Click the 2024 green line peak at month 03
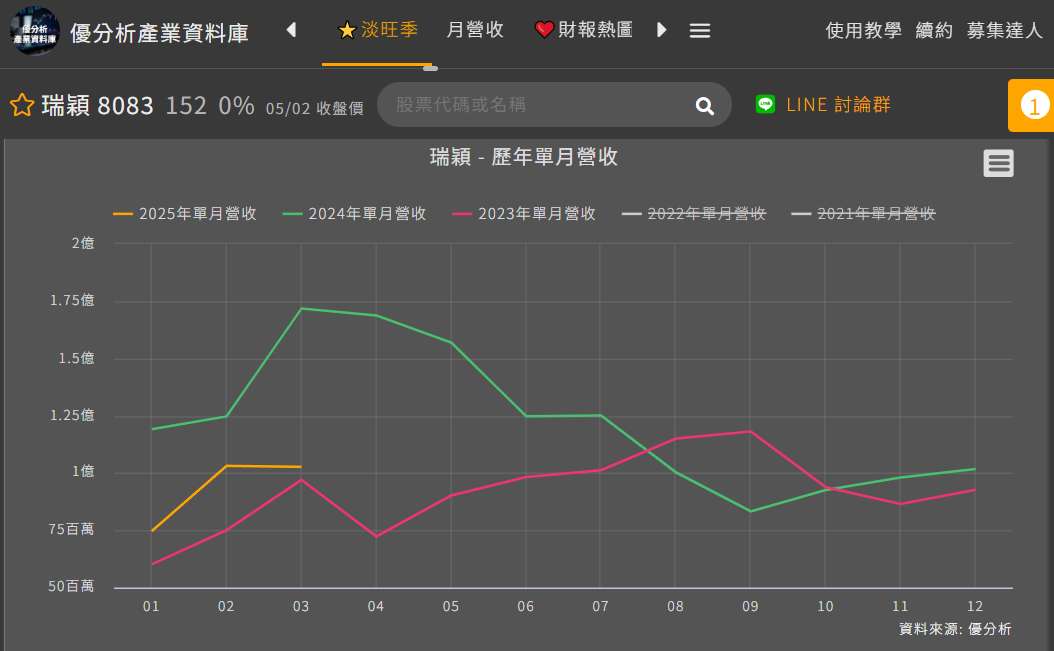 pos(300,309)
